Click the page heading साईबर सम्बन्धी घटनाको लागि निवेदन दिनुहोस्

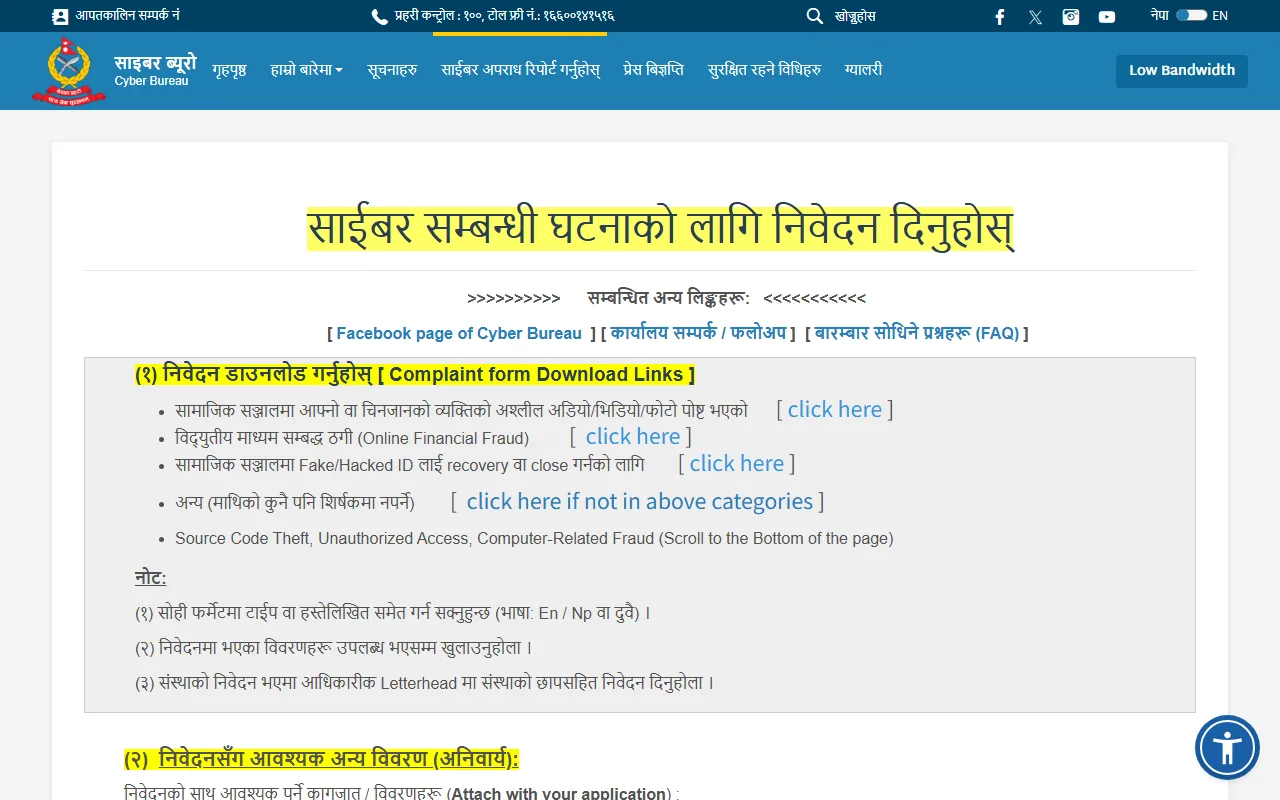[x=660, y=229]
